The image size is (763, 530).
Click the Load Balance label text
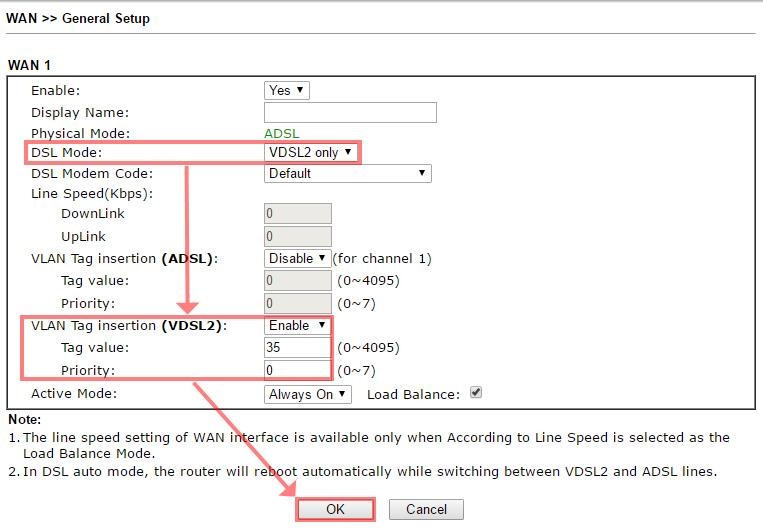pos(413,394)
